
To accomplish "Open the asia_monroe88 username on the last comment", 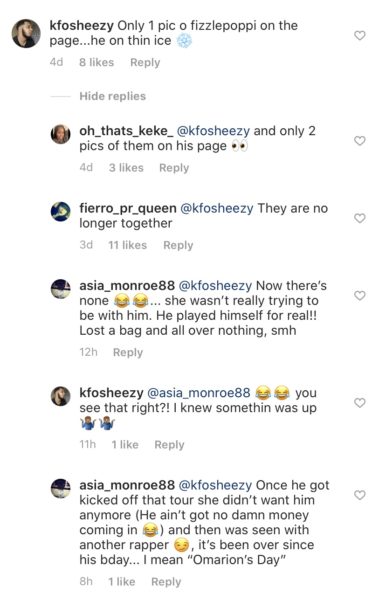I will [x=127, y=485].
